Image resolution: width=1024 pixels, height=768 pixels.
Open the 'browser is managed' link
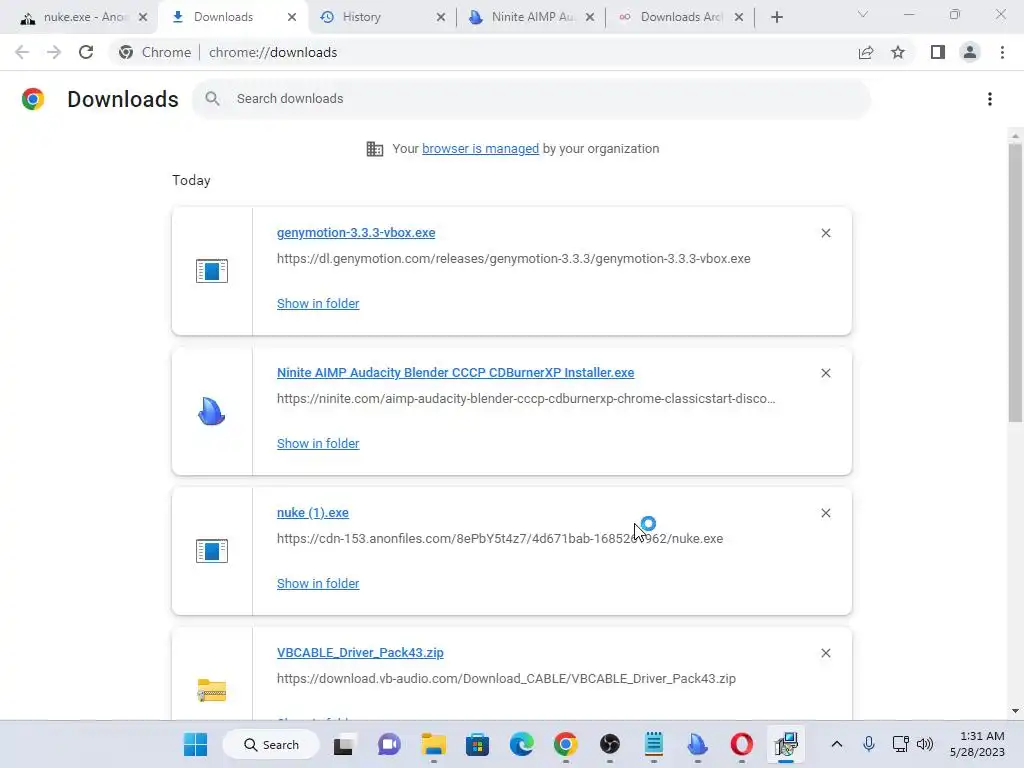coord(481,149)
